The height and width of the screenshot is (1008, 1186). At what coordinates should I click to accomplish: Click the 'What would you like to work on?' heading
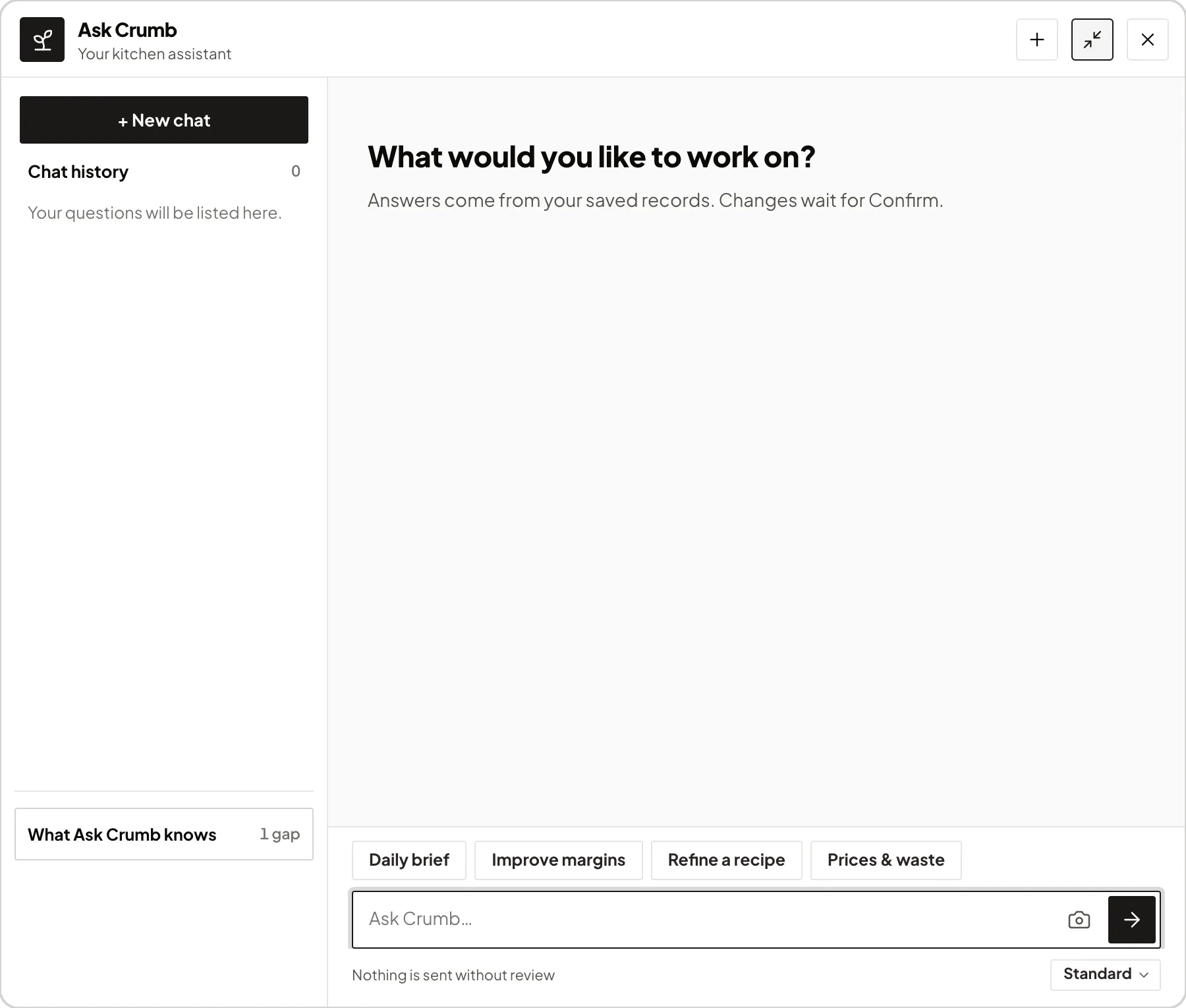[592, 157]
